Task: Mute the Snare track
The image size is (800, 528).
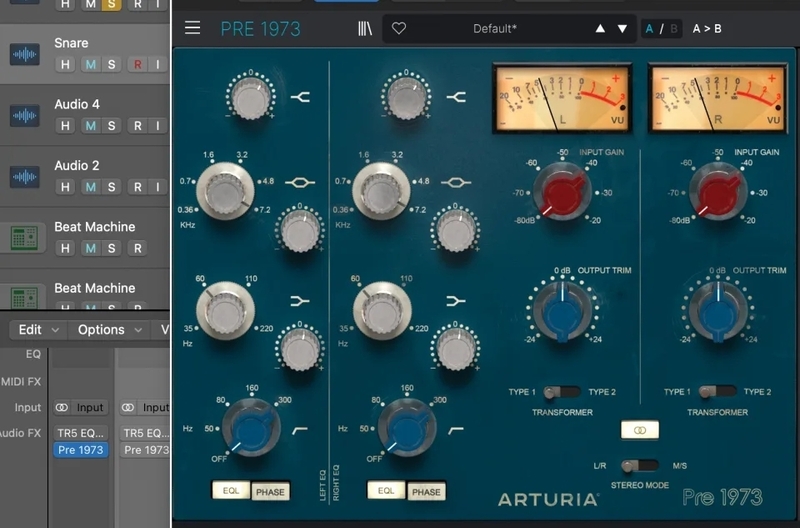Action: coord(90,64)
